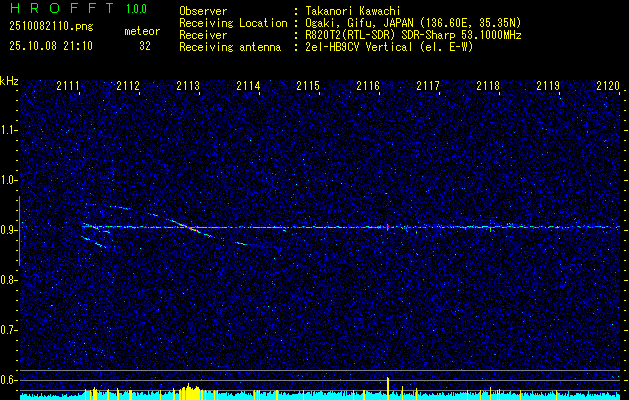
Task: Click the 2114 time axis label
Action: pyautogui.click(x=248, y=85)
